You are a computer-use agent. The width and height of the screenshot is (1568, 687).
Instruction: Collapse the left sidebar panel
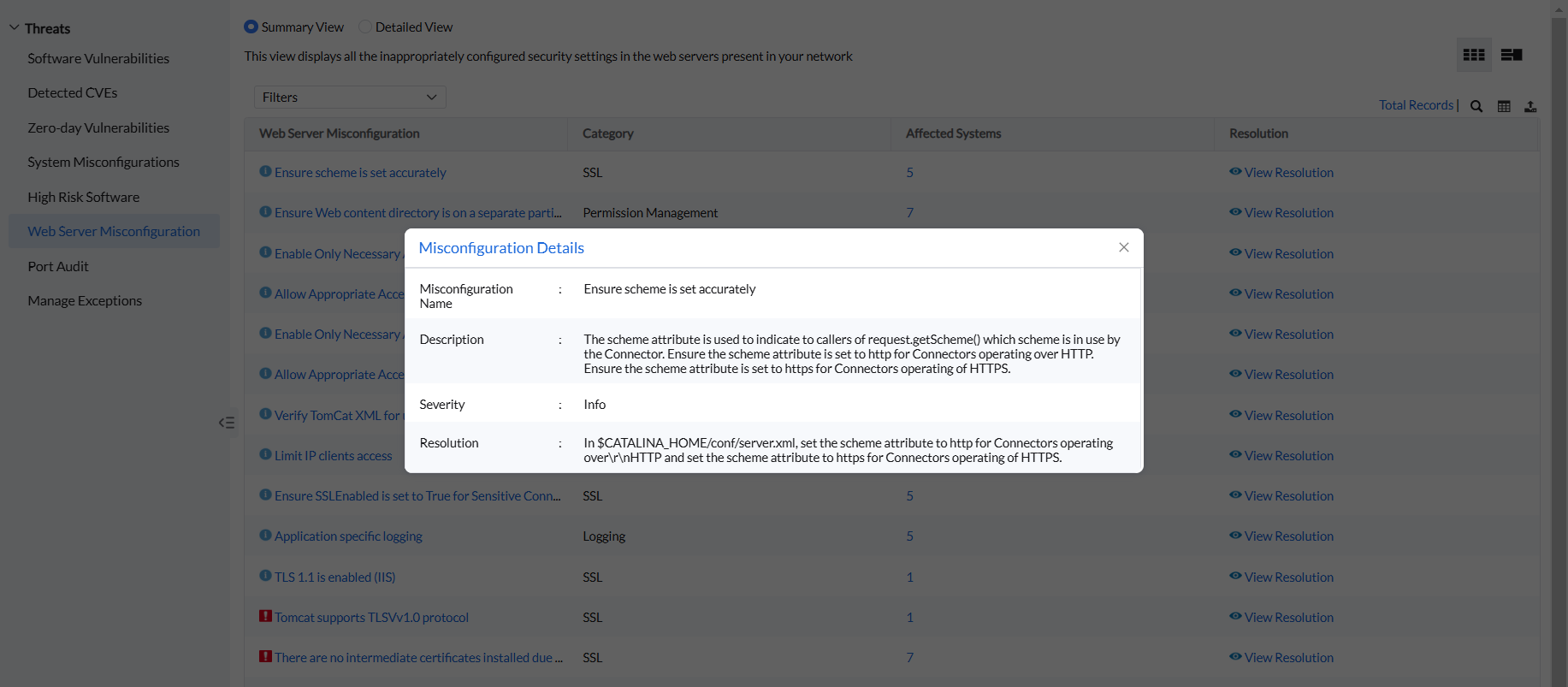[x=227, y=423]
